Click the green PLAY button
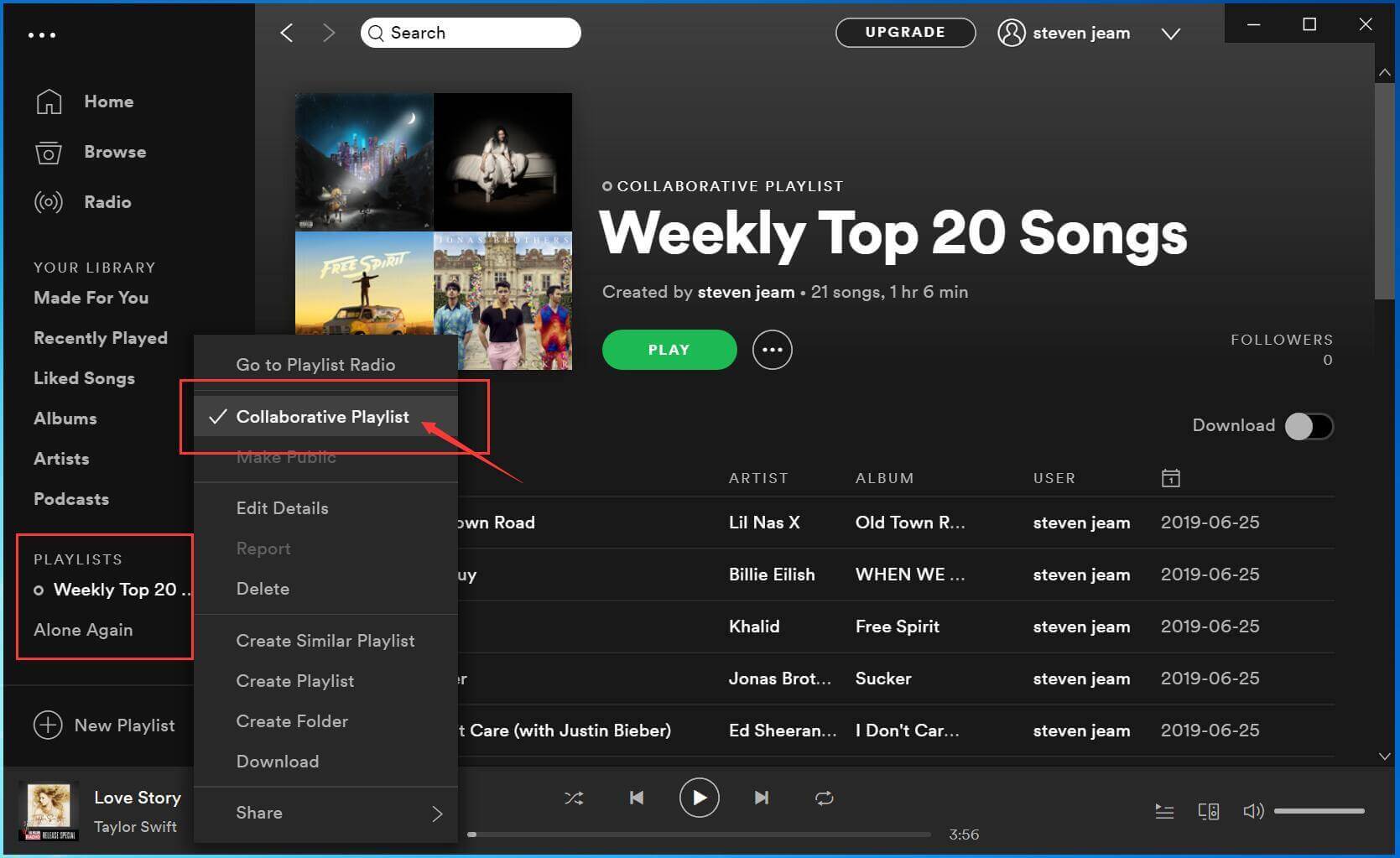Image resolution: width=1400 pixels, height=858 pixels. 669,350
